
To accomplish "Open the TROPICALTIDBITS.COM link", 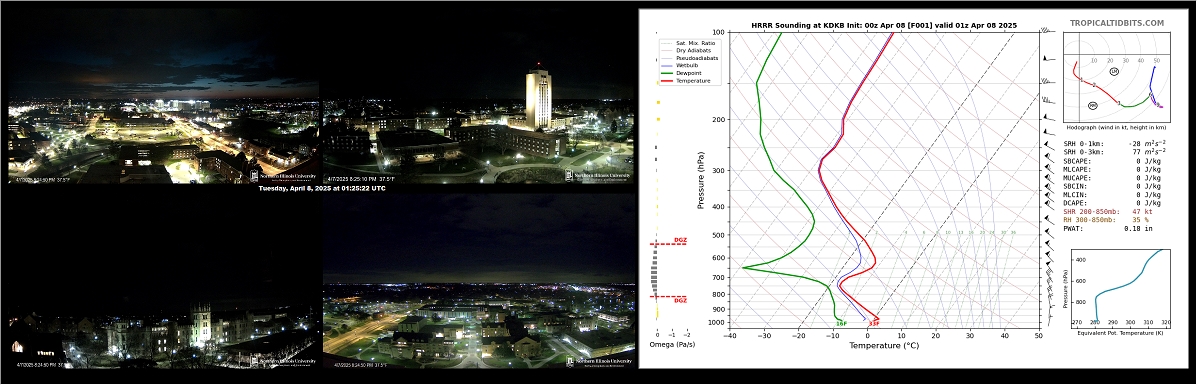I will 1117,23.
